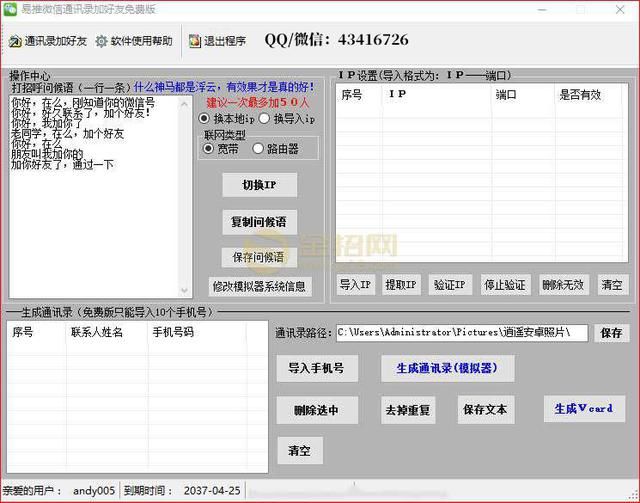Click the 去掉重复 button
This screenshot has width=640, height=503.
click(408, 410)
